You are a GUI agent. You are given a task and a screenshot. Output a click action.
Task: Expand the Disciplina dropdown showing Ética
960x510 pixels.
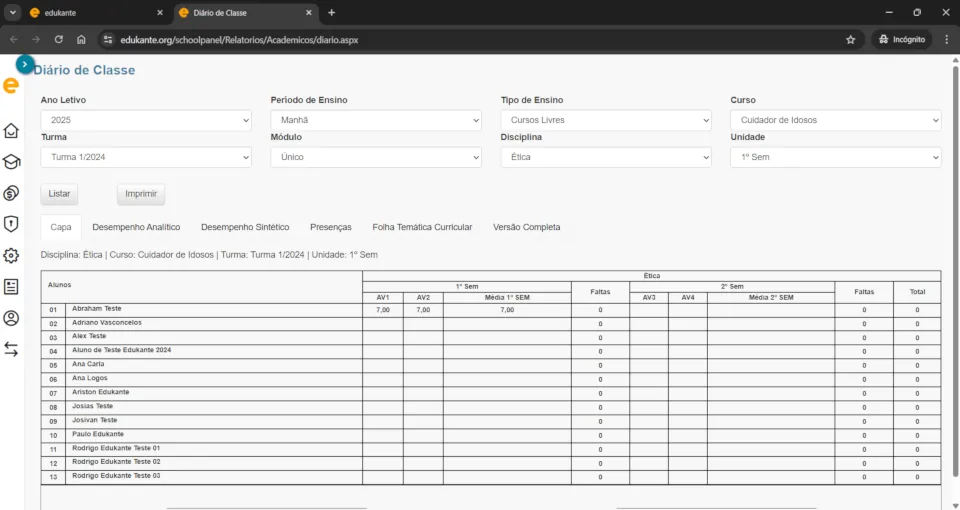point(605,157)
